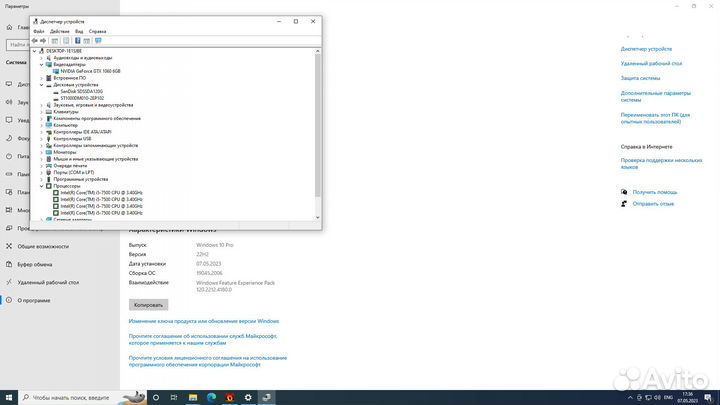Click the ENG language indicator
This screenshot has height=405, width=720.
[669, 398]
